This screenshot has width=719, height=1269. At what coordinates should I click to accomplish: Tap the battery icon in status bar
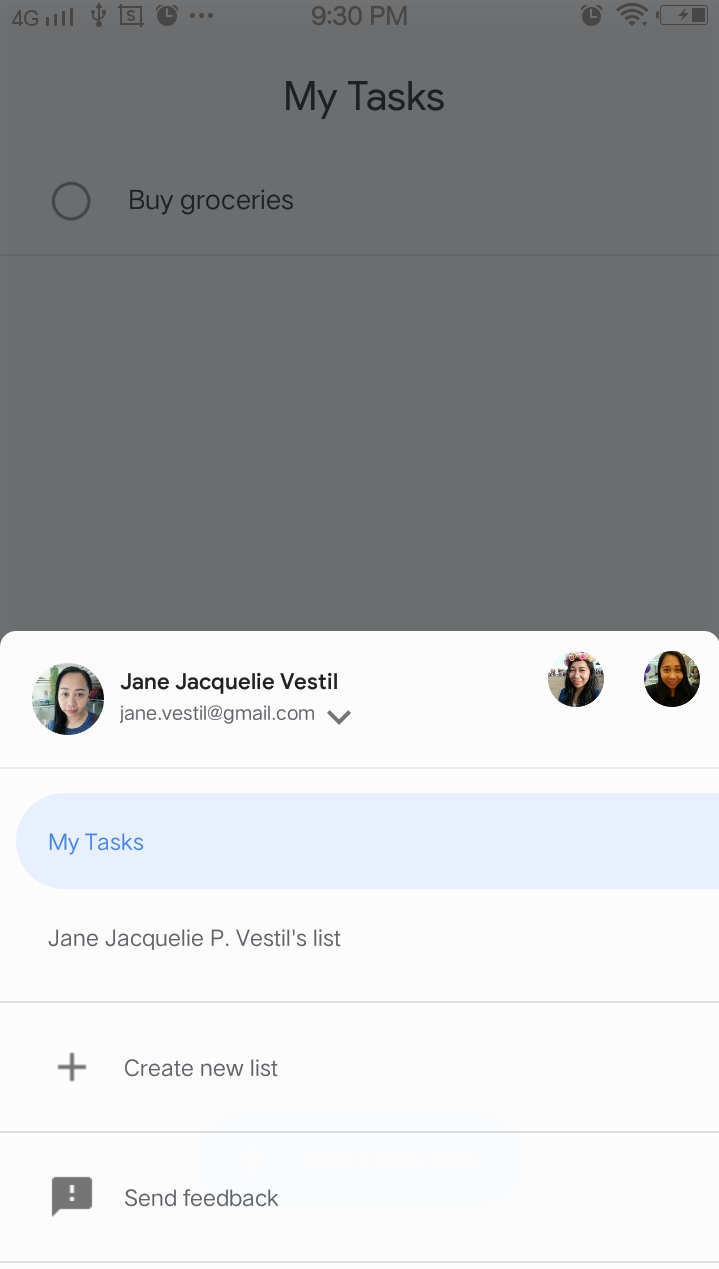tap(686, 15)
